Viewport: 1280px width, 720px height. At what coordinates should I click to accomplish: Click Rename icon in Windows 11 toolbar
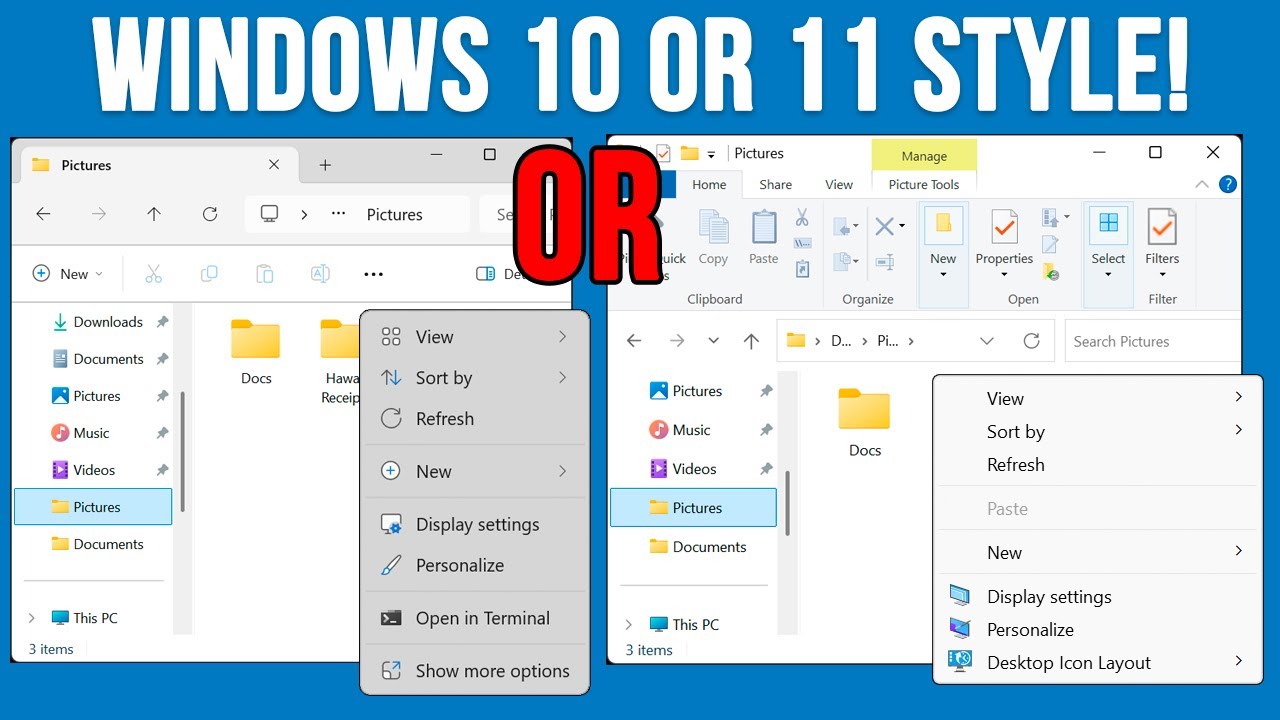click(320, 273)
